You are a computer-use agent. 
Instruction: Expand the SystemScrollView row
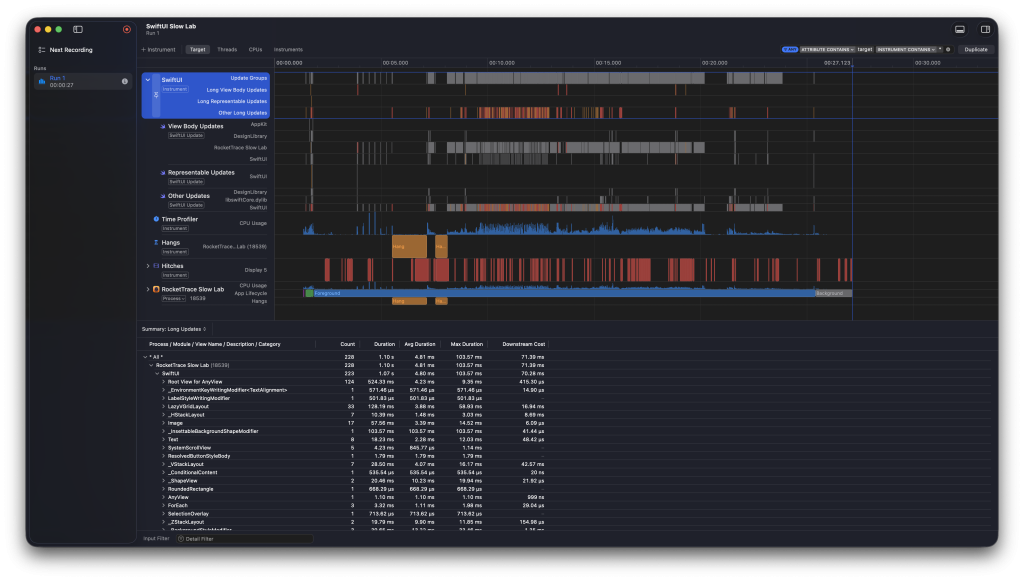click(163, 448)
